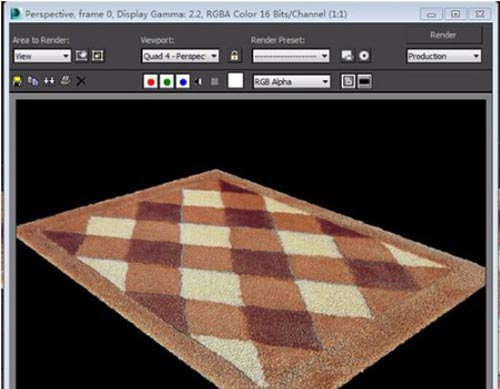Screen dimensions: 500x389
Task: Click the Toggle UI Overlay icon
Action: coord(348,82)
